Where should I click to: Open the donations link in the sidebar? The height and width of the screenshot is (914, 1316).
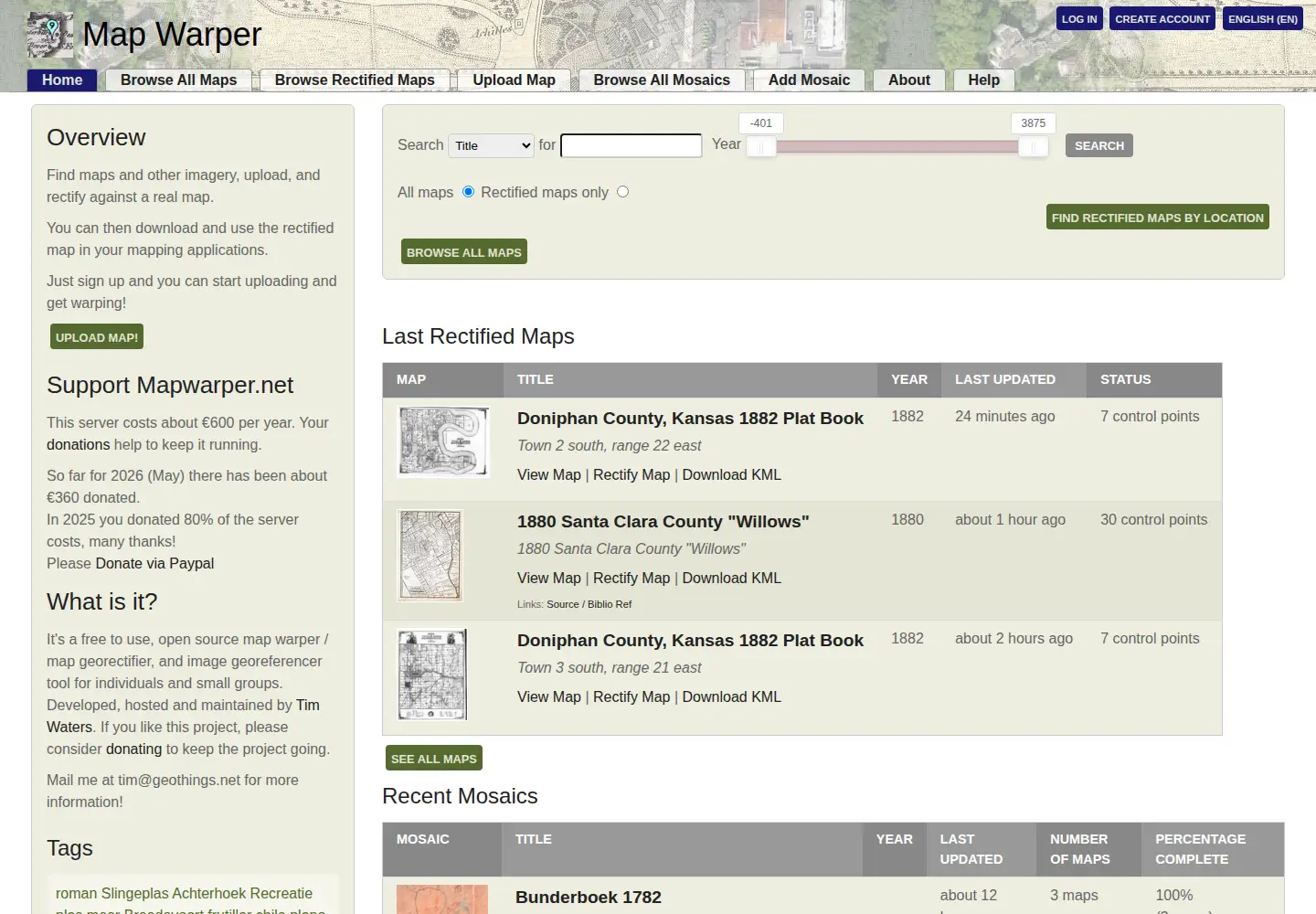coord(79,444)
